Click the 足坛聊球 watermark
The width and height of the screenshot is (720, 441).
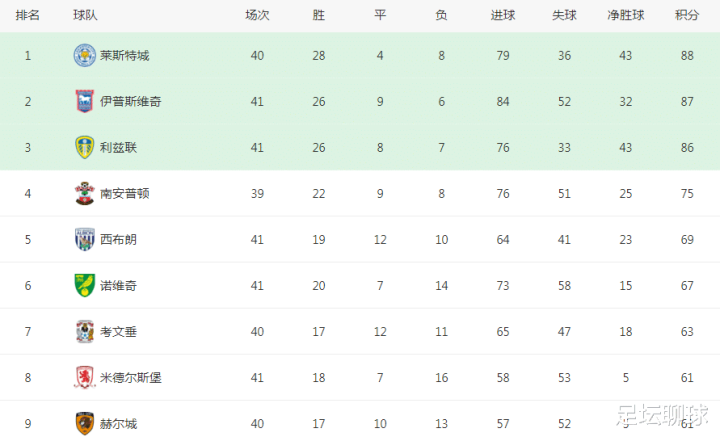(x=662, y=416)
